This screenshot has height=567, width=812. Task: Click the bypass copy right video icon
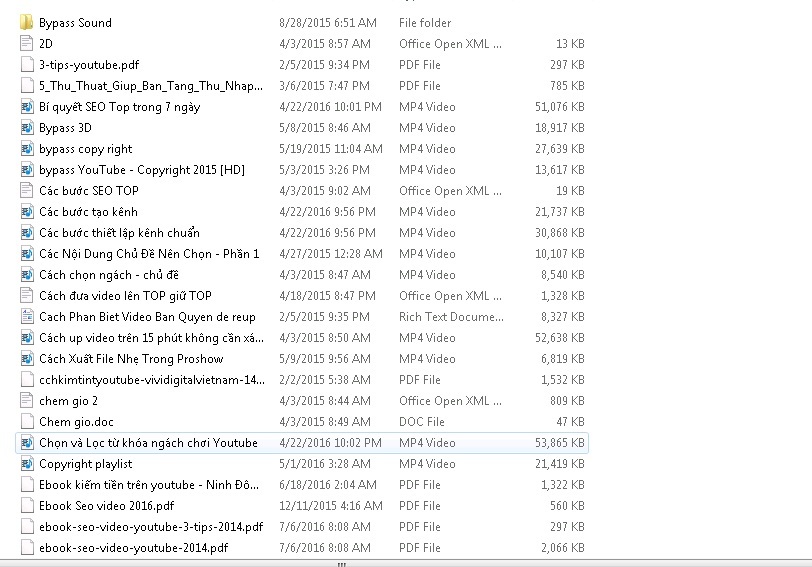pyautogui.click(x=26, y=149)
